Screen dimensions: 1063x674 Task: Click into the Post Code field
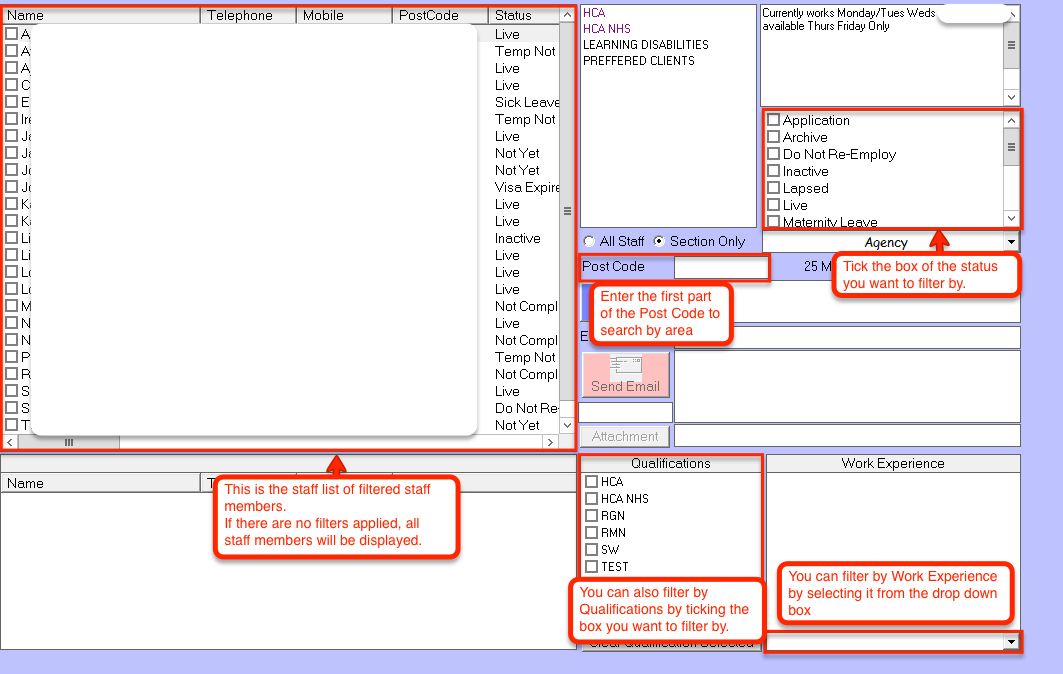click(x=720, y=267)
